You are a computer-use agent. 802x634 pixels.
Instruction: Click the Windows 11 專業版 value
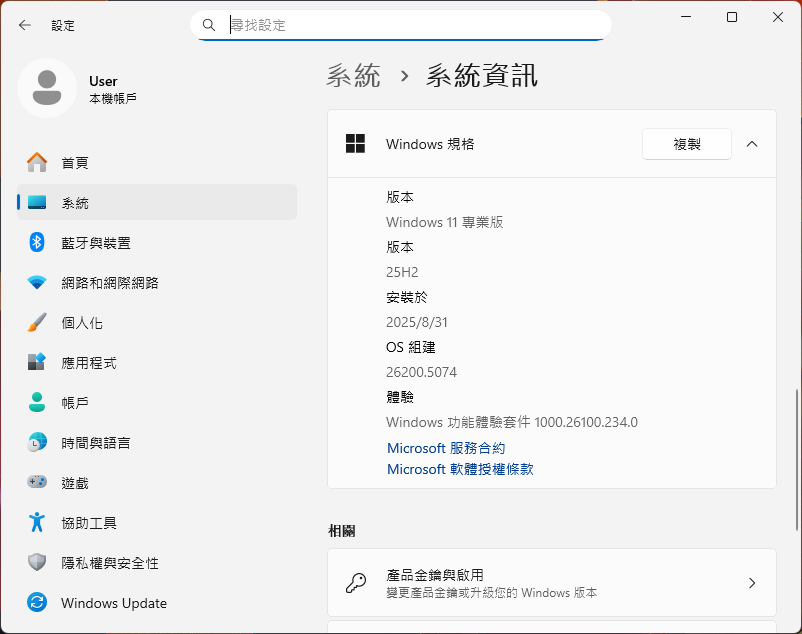(444, 222)
